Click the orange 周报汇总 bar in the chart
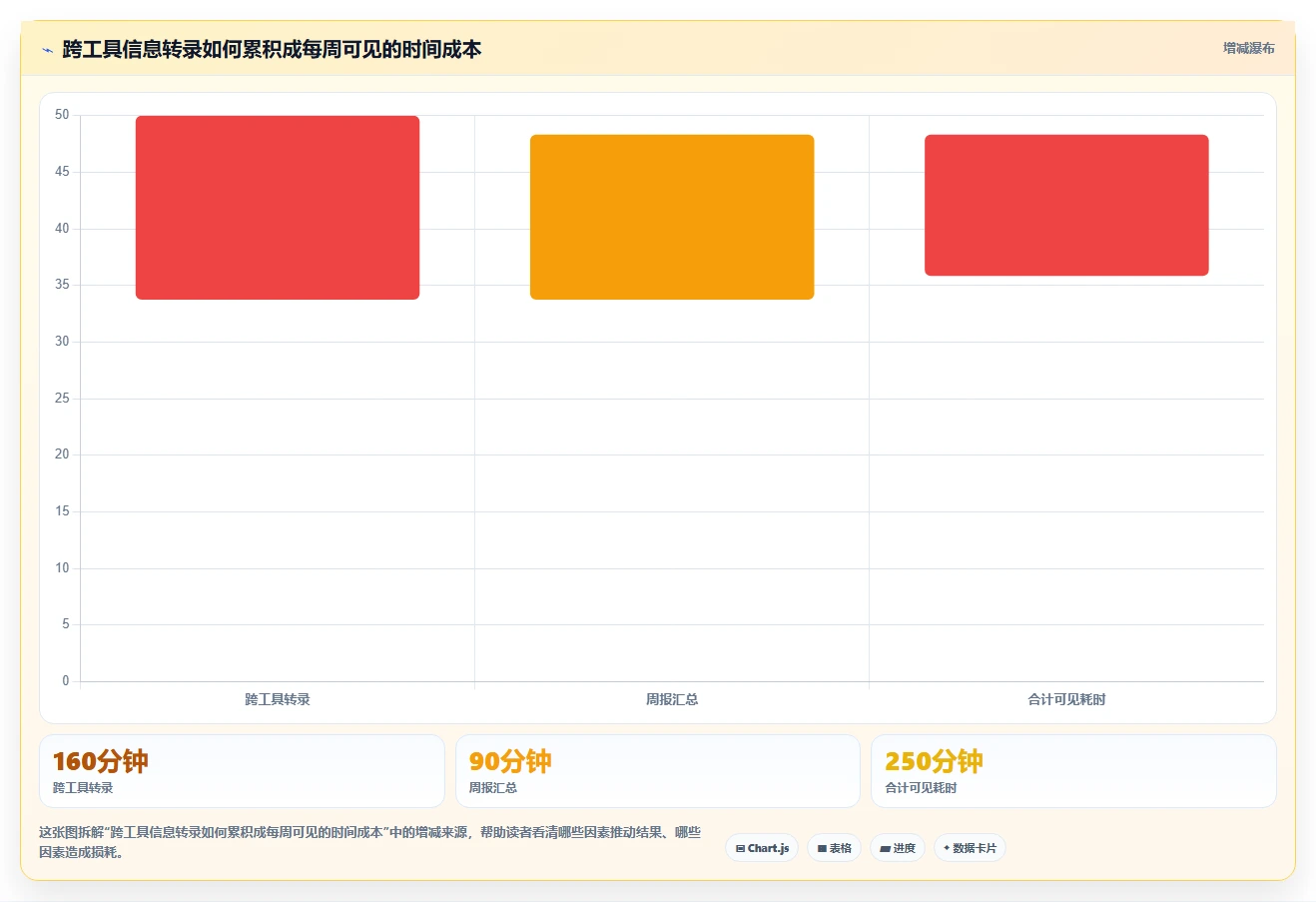Viewport: 1316px width, 902px height. click(672, 217)
